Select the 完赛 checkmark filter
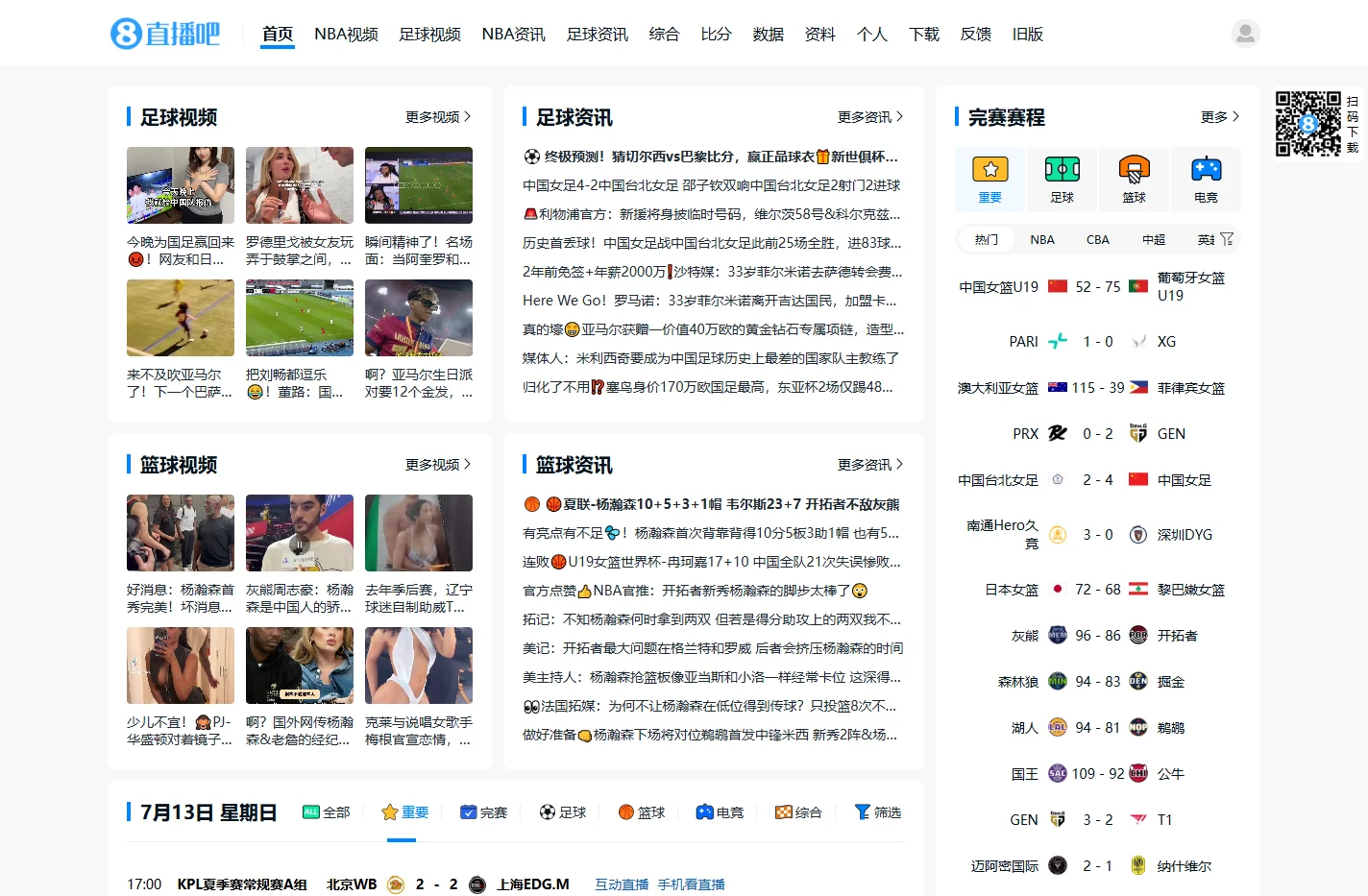The height and width of the screenshot is (896, 1368). coord(483,812)
